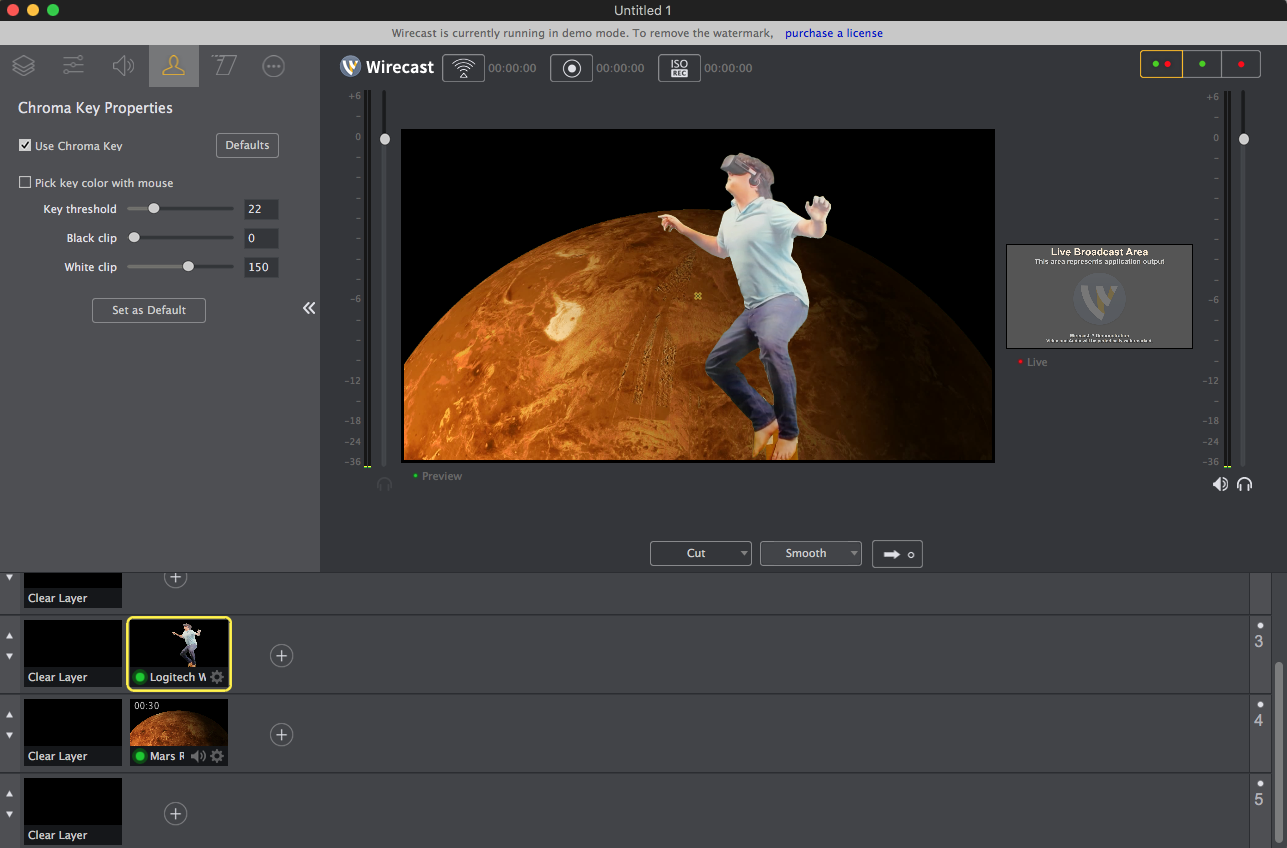
Task: Click the Live Broadcast Area thumbnail
Action: (1099, 296)
